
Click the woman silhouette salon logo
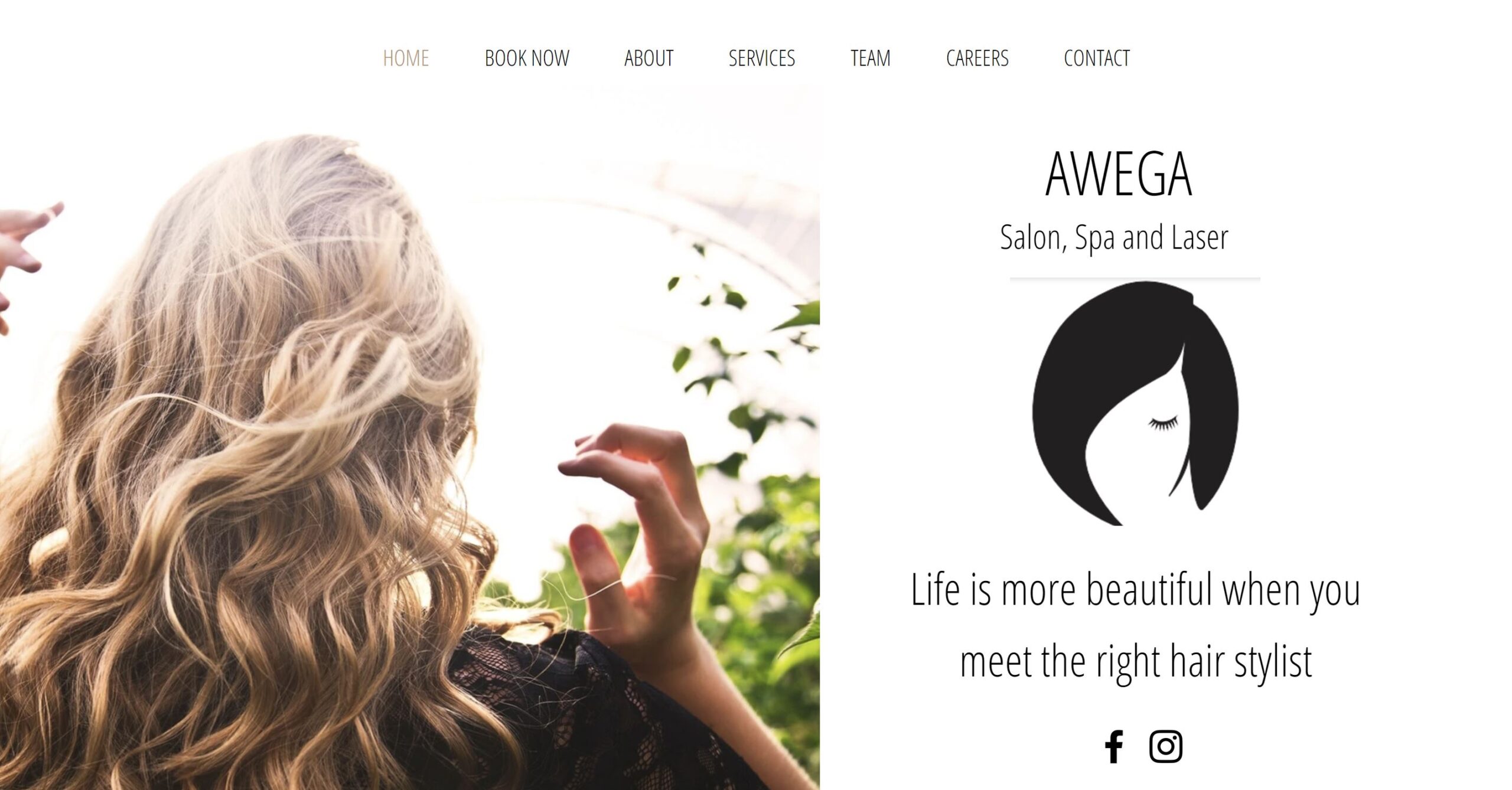pyautogui.click(x=1135, y=403)
